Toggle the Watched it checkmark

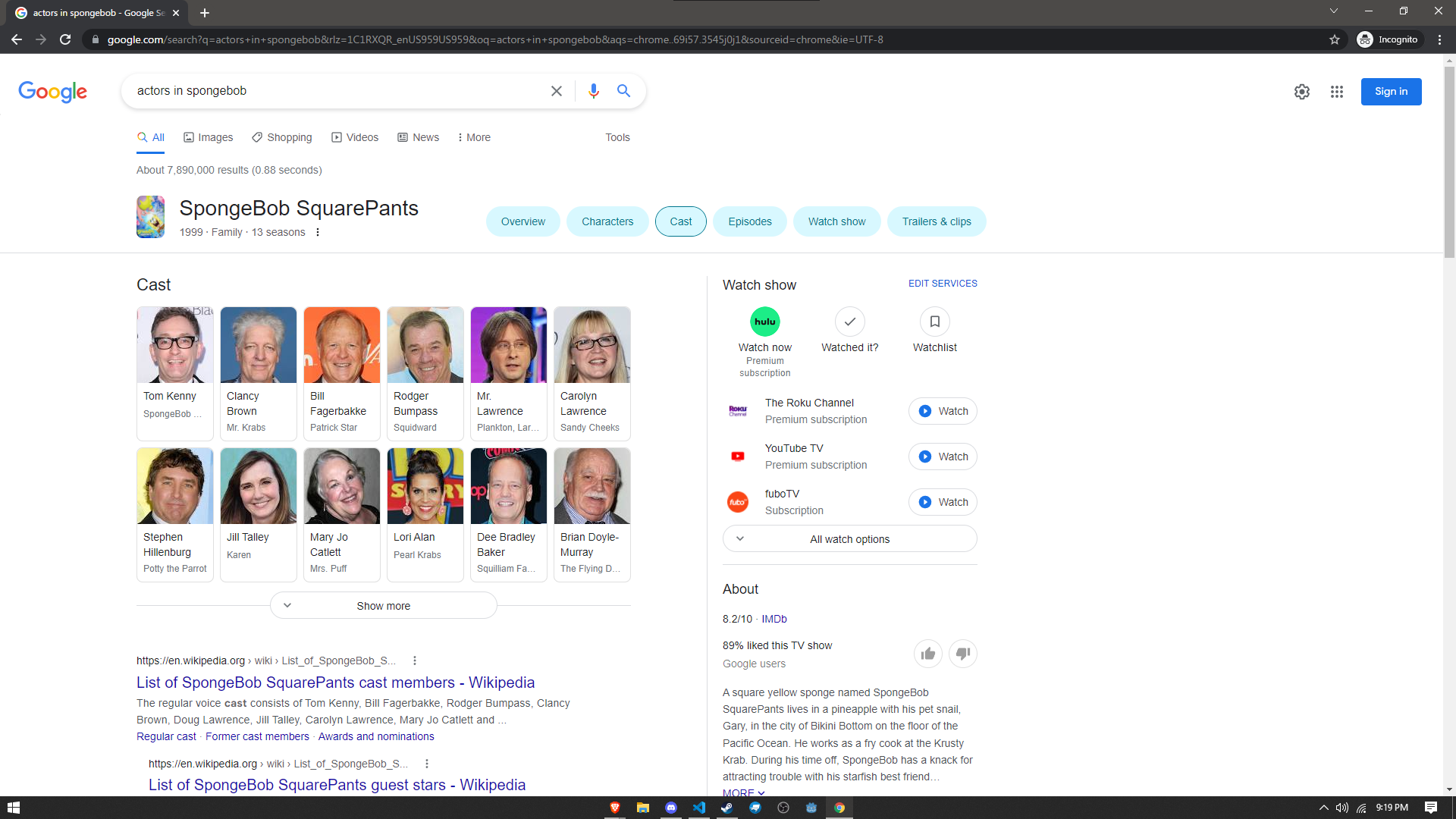click(849, 322)
